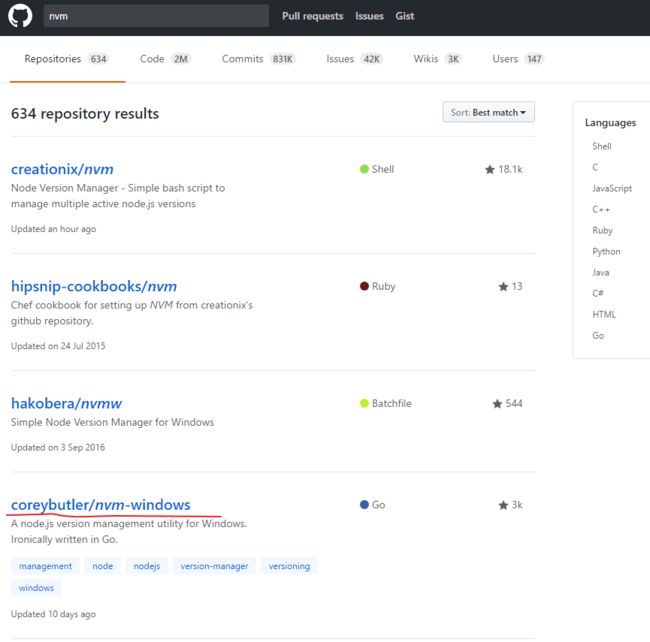The width and height of the screenshot is (650, 642).
Task: Click the dark red Ruby language dot
Action: point(364,286)
